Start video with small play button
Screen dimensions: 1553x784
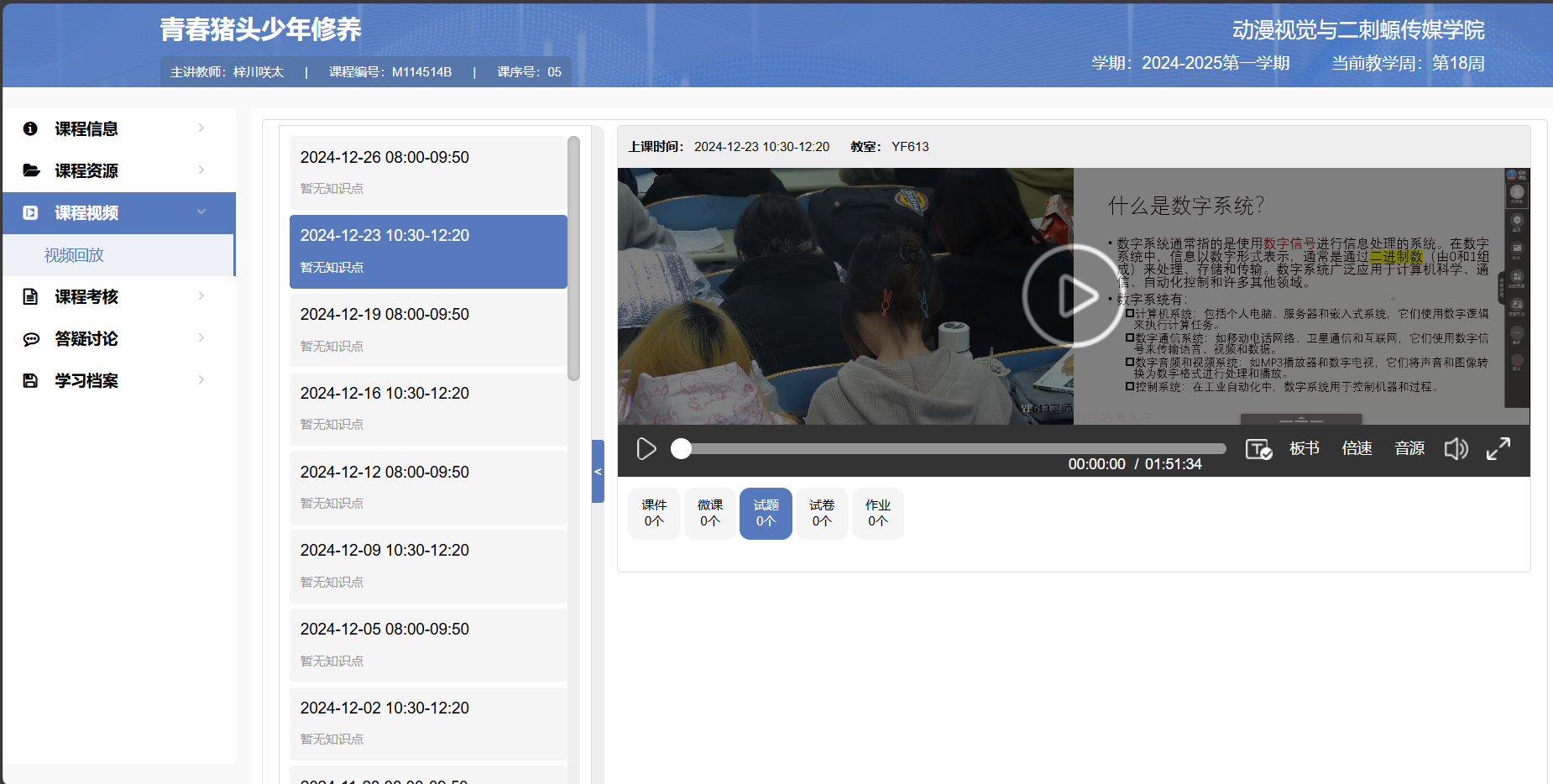[646, 449]
